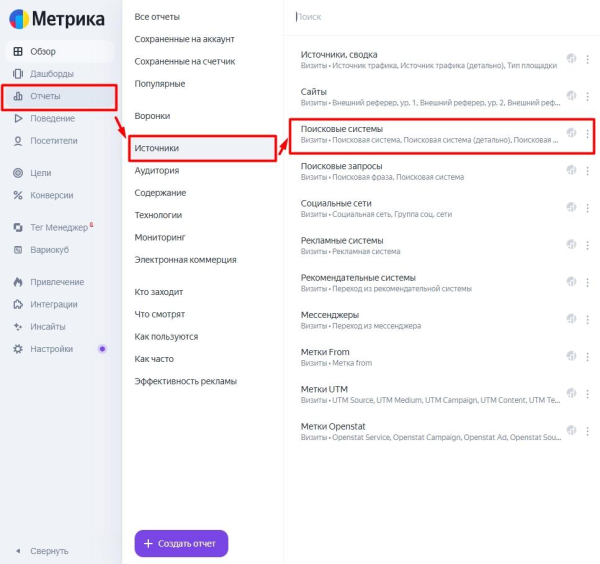Click the pie icon beside Сайты report
This screenshot has width=600, height=564.
pyautogui.click(x=571, y=95)
